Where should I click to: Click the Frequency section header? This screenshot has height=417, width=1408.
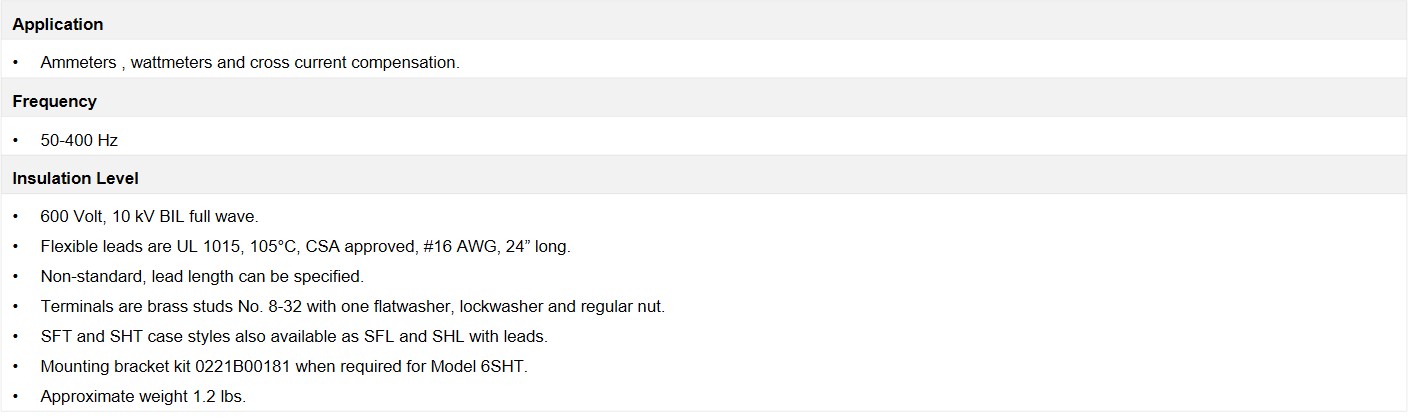point(55,101)
